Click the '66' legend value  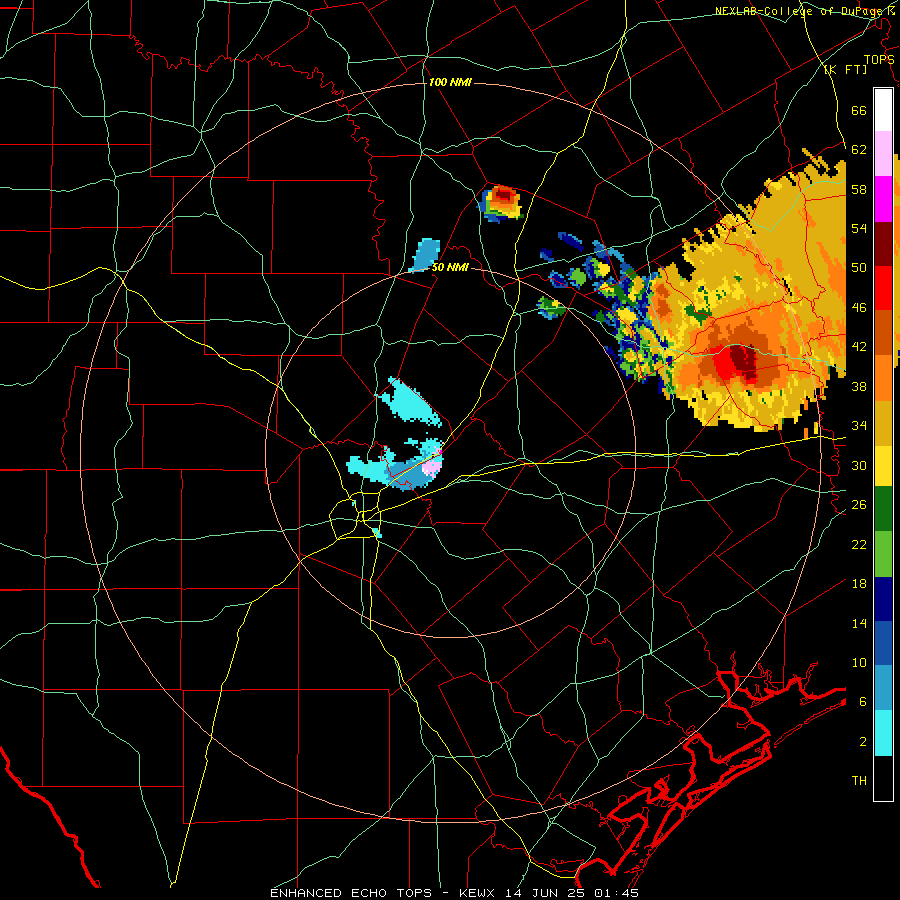point(859,110)
